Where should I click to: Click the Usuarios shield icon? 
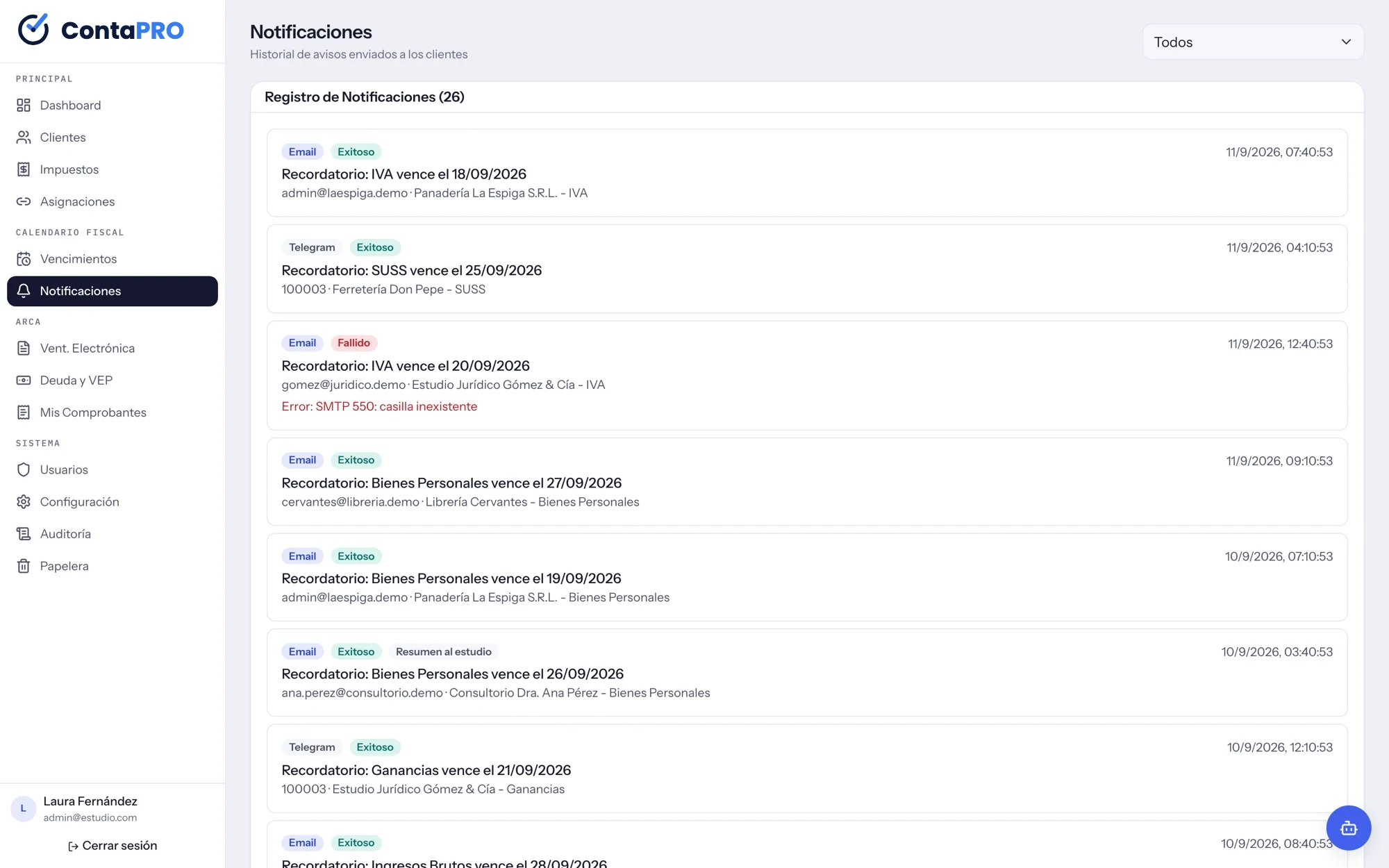(x=24, y=470)
